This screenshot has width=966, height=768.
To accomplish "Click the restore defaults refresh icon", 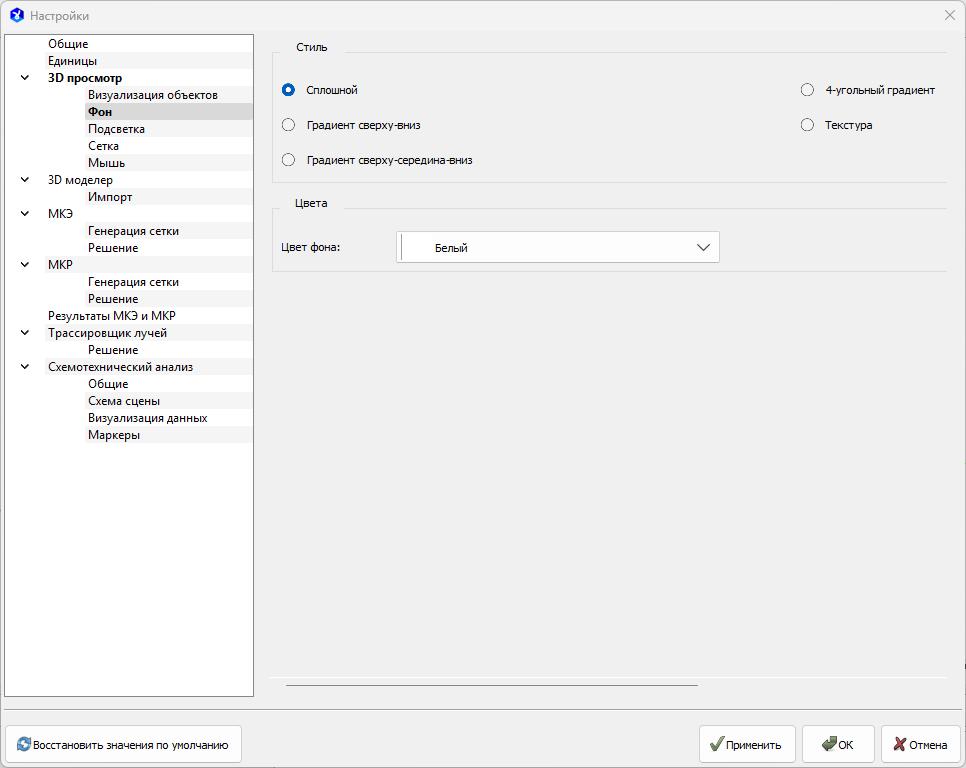I will point(23,745).
